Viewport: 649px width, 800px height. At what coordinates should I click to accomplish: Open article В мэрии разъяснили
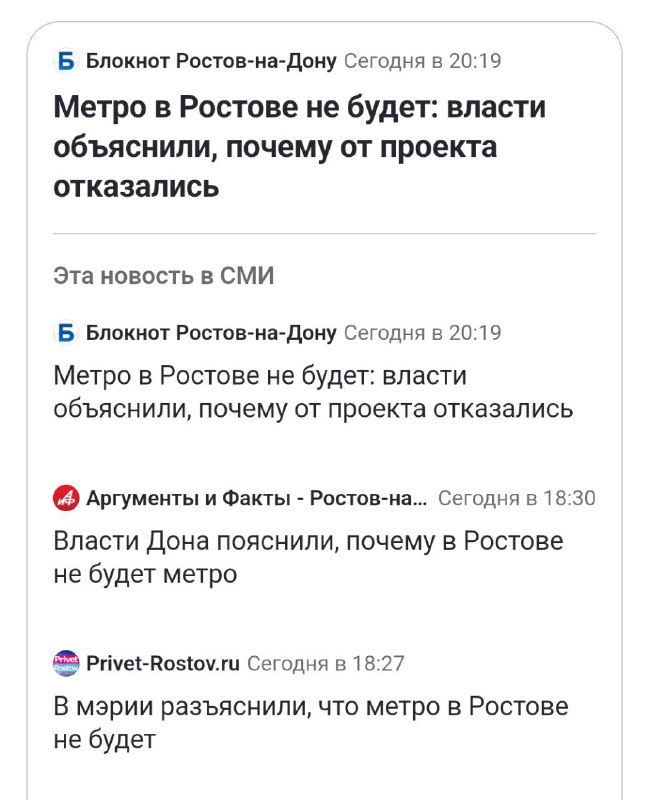point(311,723)
